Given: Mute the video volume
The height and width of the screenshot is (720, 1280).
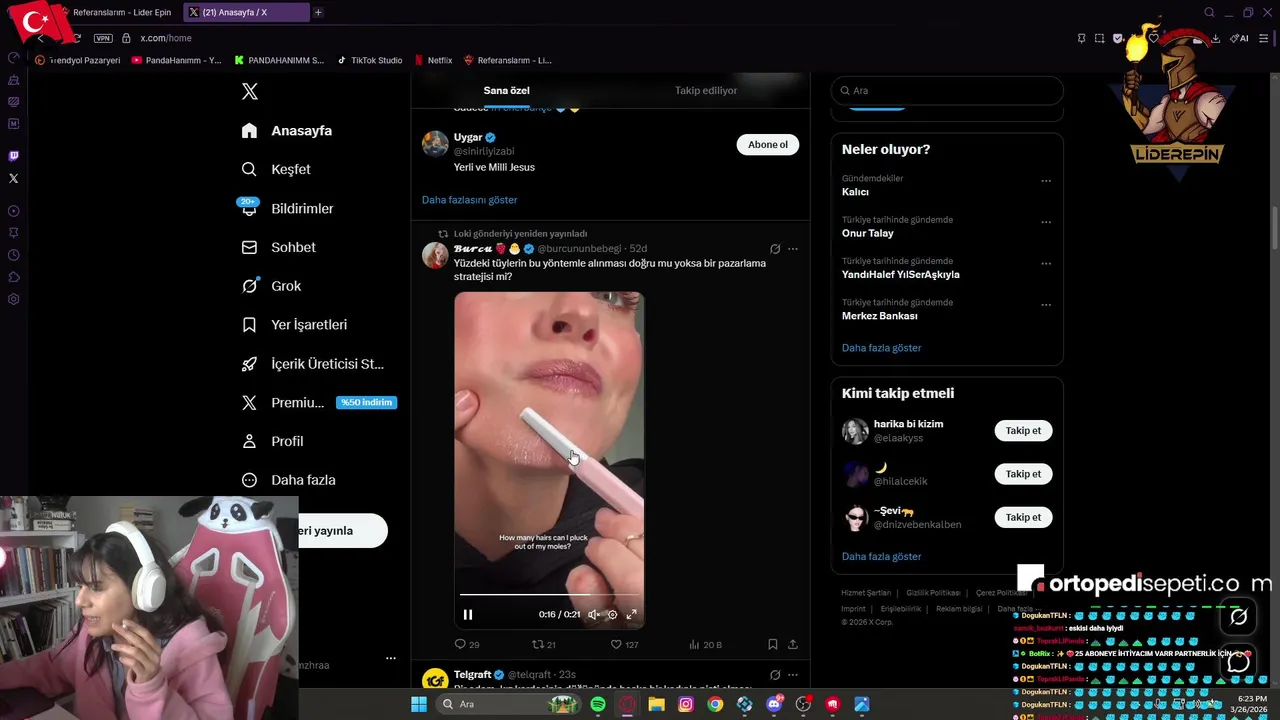Looking at the screenshot, I should click(593, 615).
